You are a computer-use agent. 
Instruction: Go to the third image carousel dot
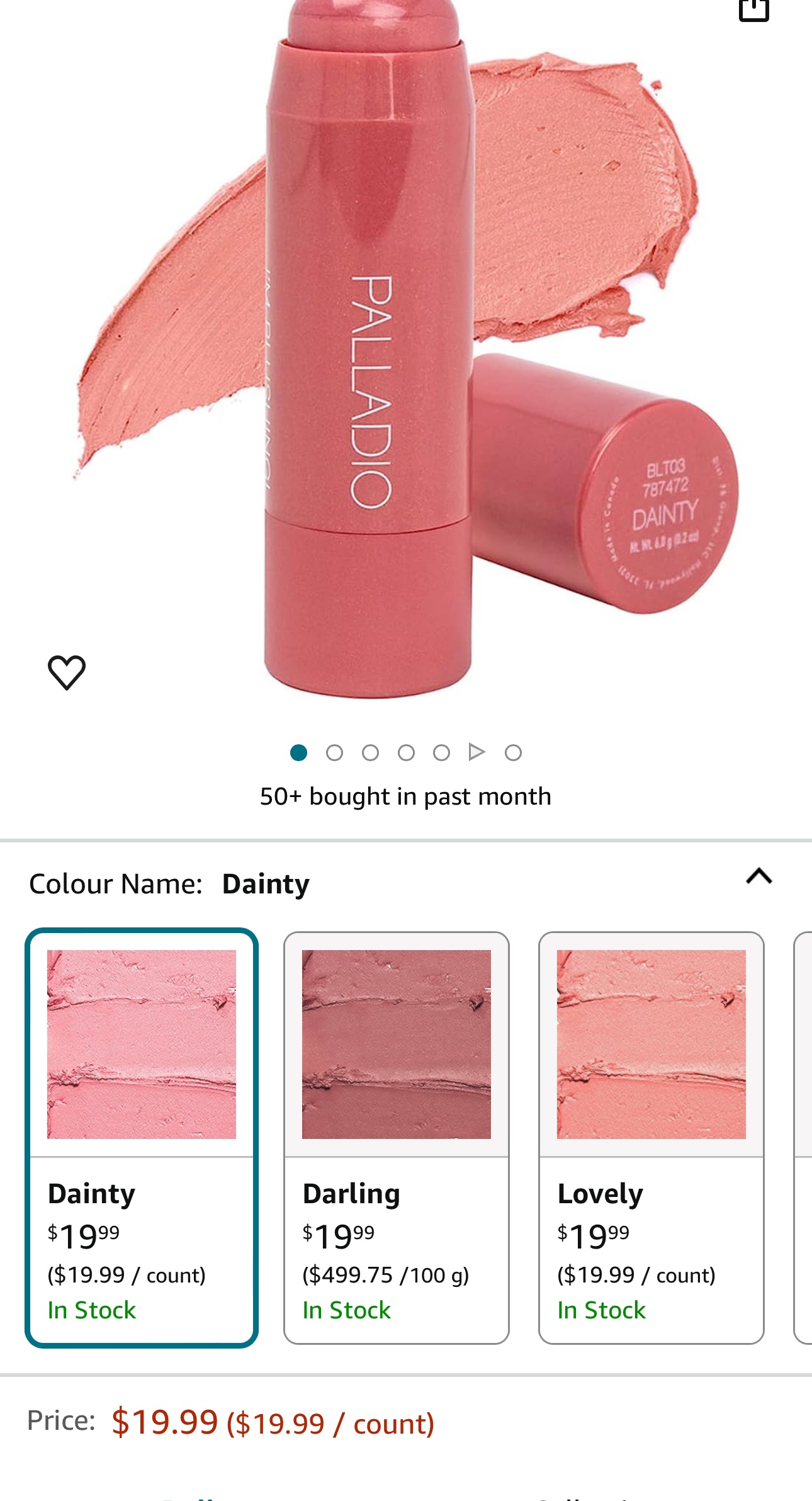pos(370,752)
